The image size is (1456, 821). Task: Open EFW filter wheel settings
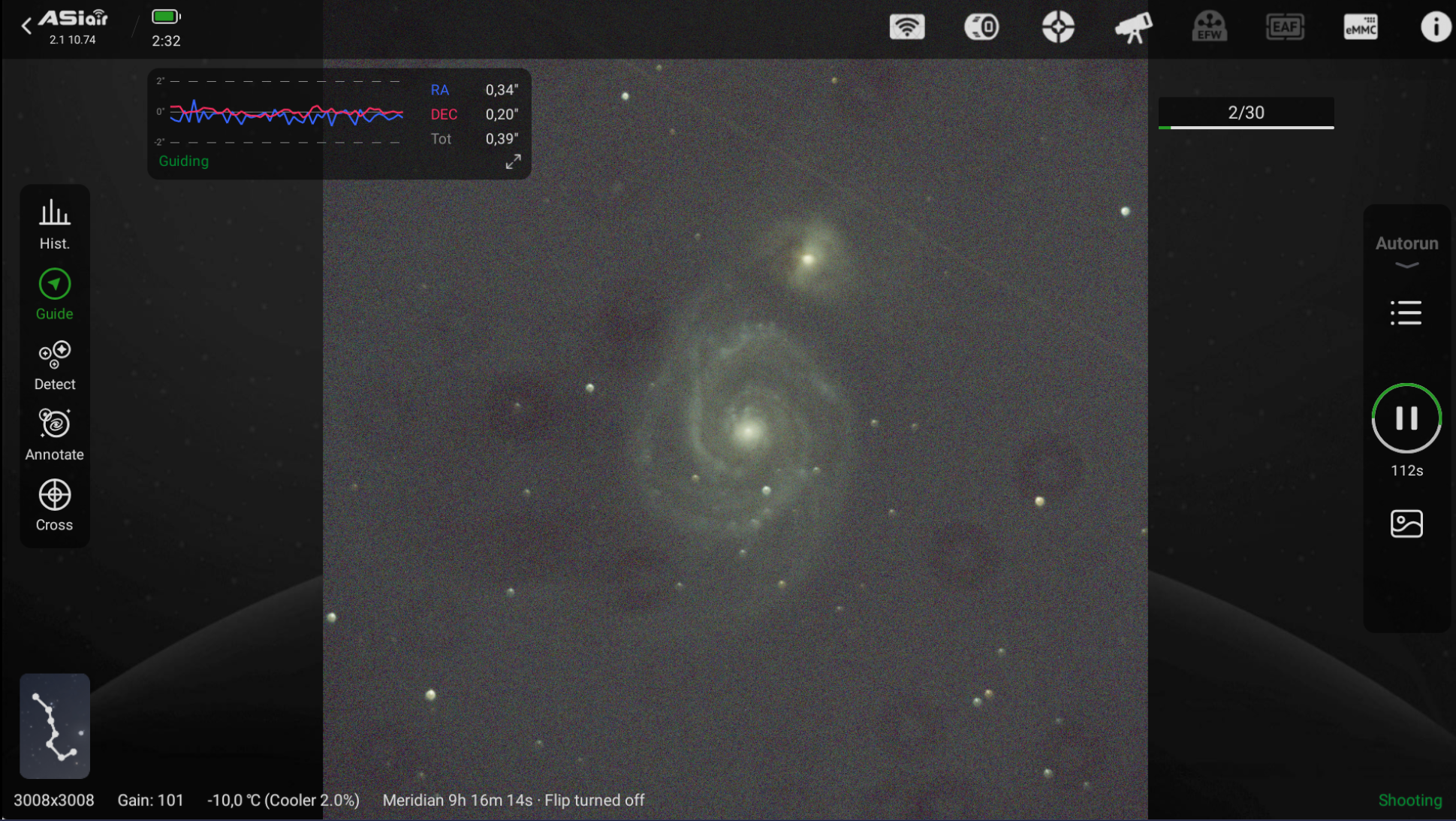pyautogui.click(x=1209, y=27)
